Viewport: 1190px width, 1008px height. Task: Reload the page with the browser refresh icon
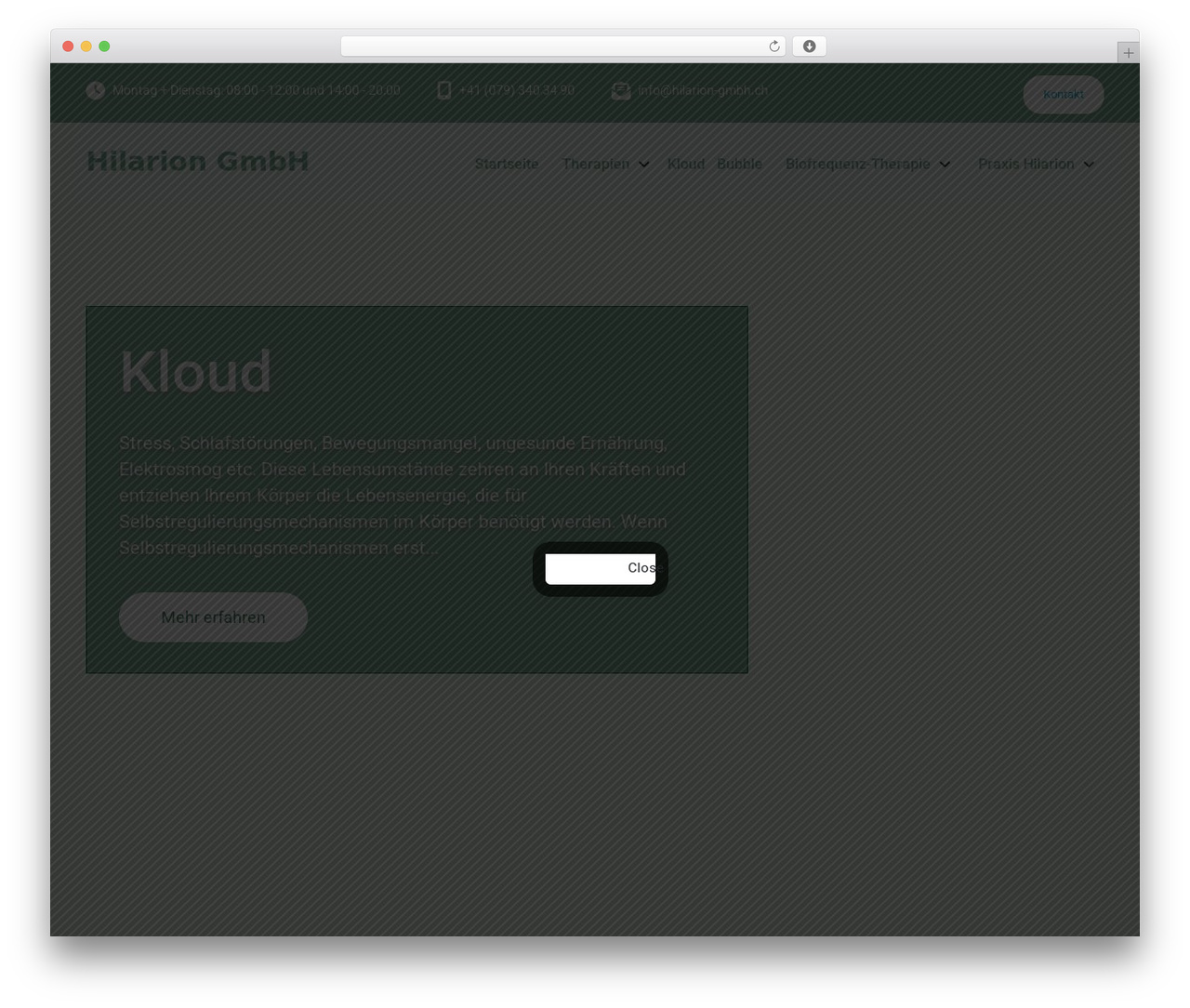[774, 46]
